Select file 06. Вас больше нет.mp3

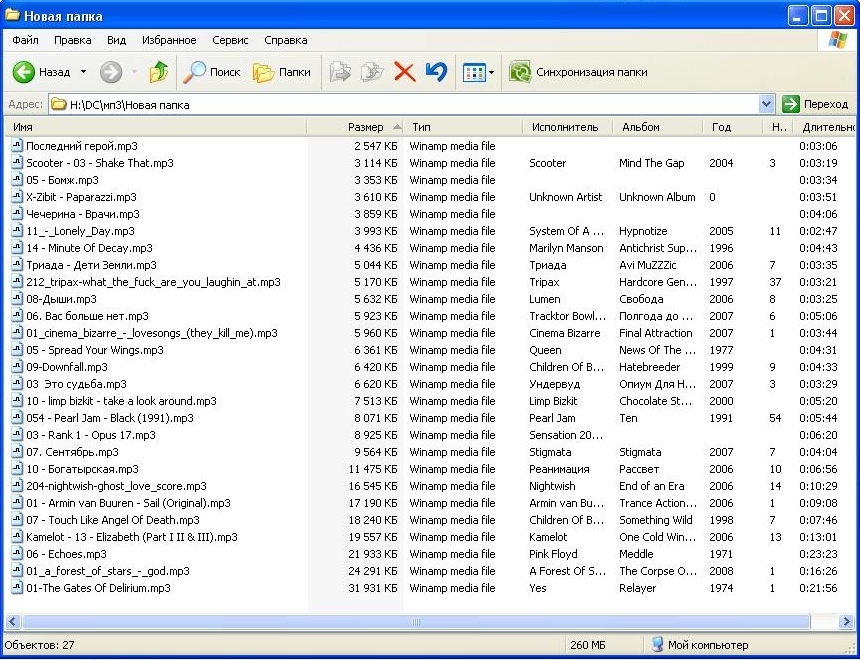87,316
